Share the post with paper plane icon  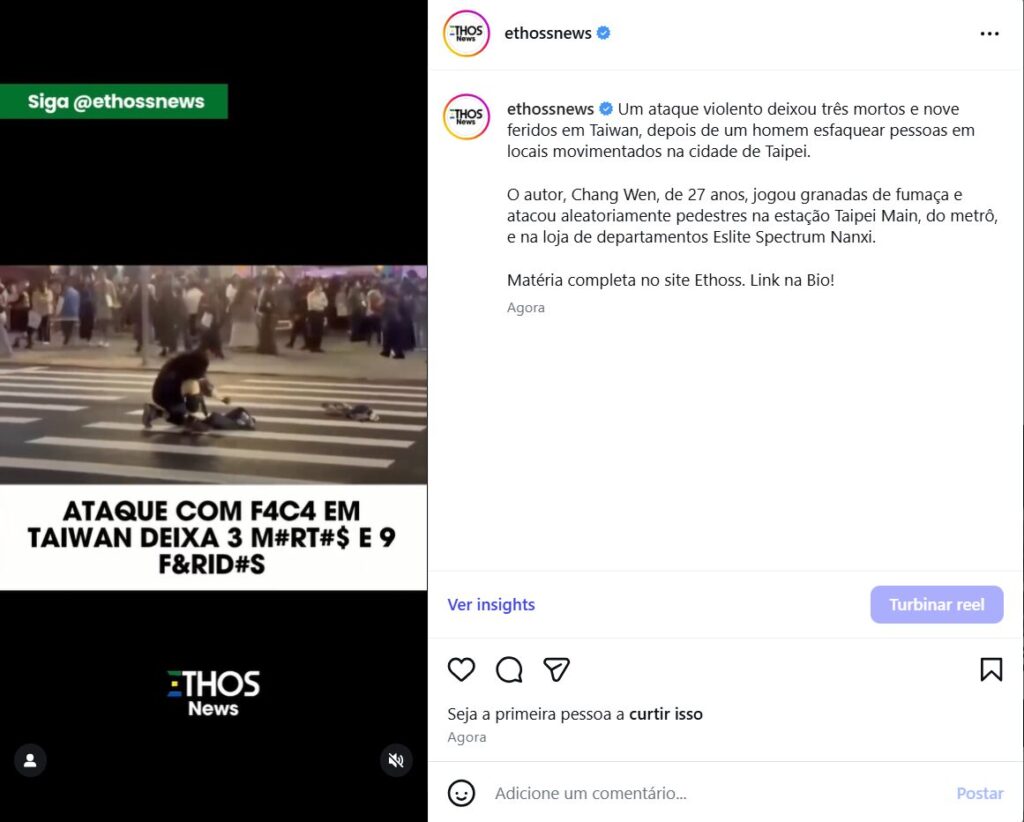[x=557, y=670]
